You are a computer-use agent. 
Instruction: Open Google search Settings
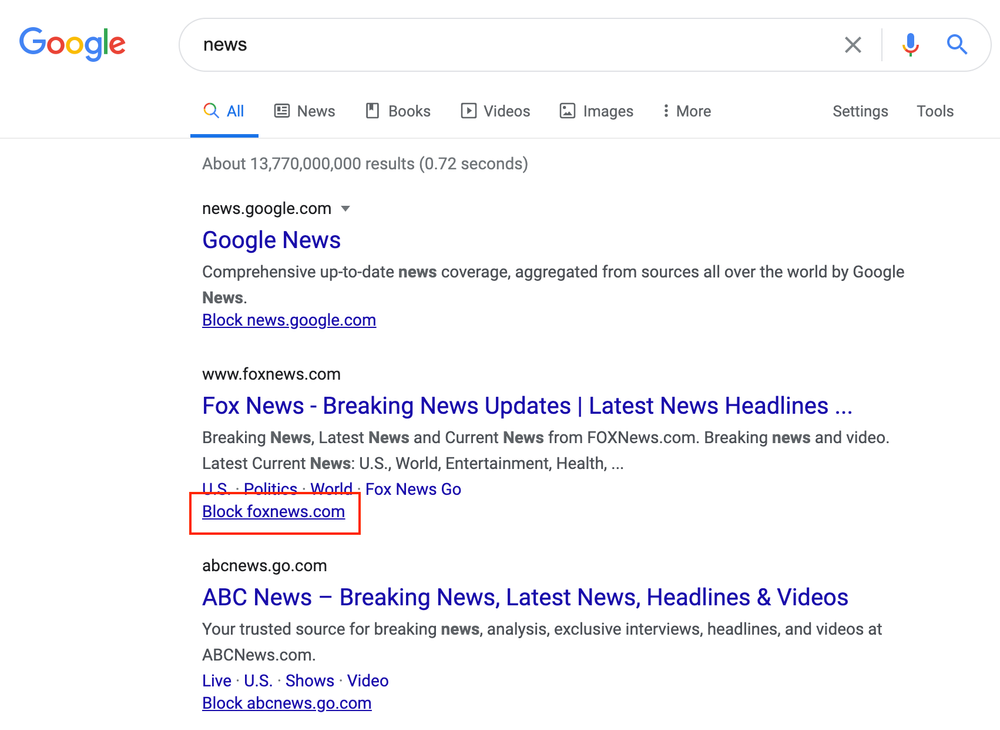pyautogui.click(x=860, y=111)
